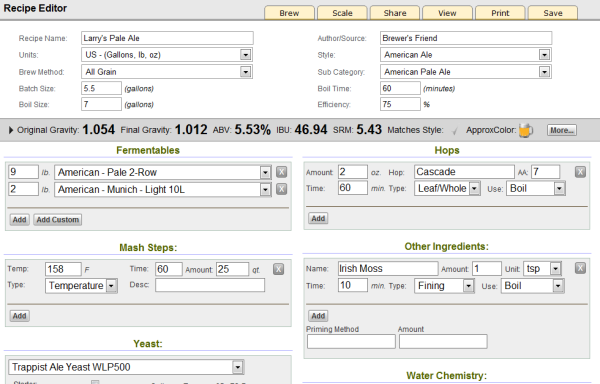Screen dimensions: 600x384
Task: Delete the 158 F mash step
Action: click(x=279, y=269)
